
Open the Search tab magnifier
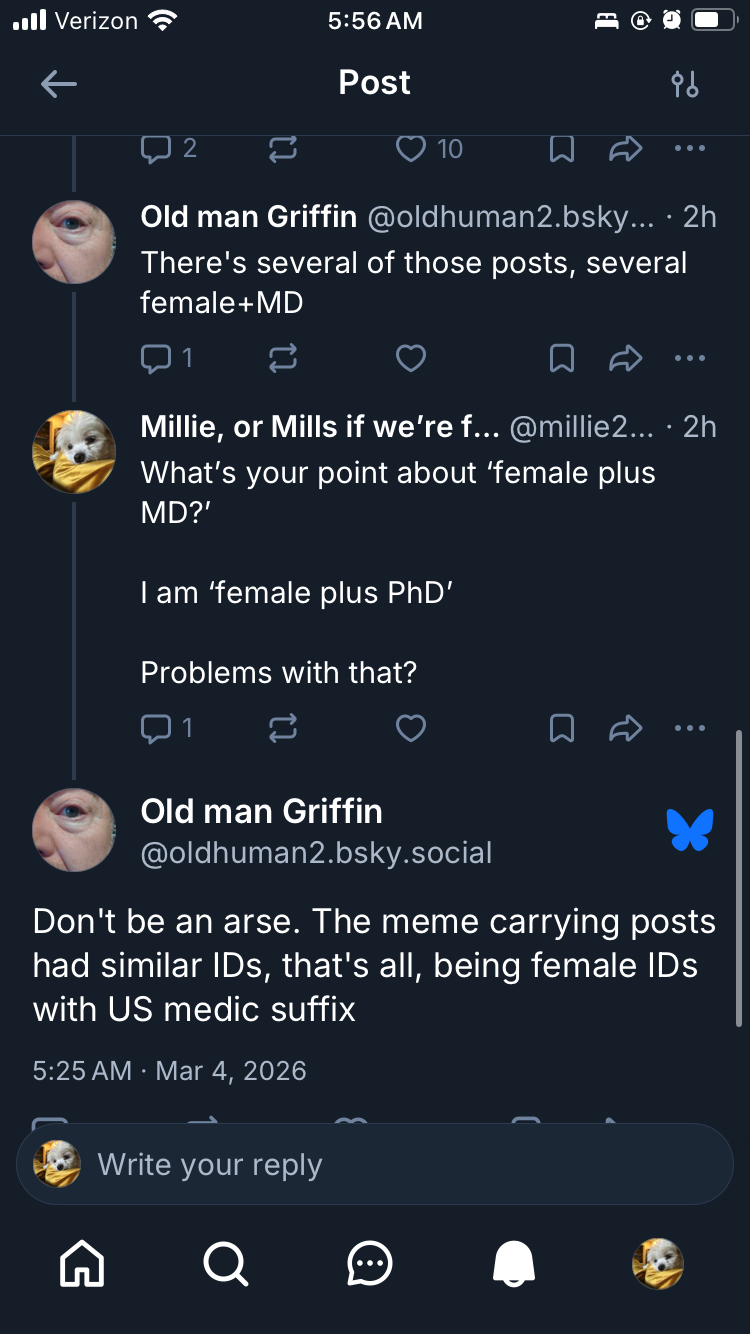click(x=226, y=1264)
